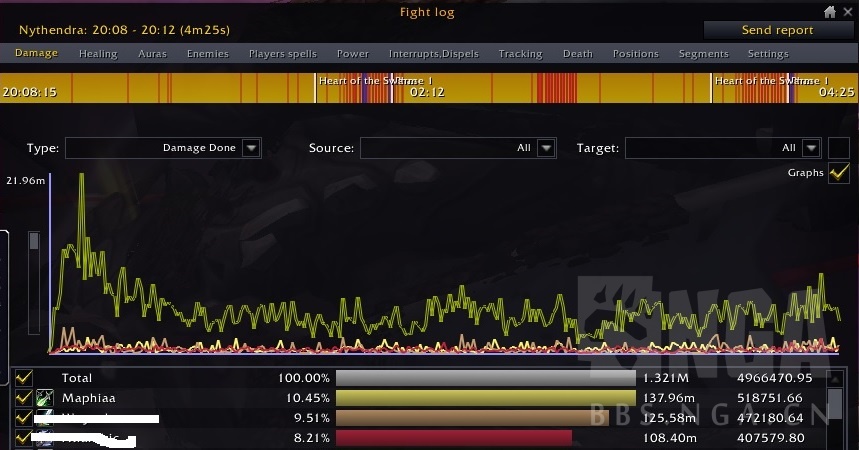
Task: Click the home icon in title bar
Action: (x=829, y=11)
